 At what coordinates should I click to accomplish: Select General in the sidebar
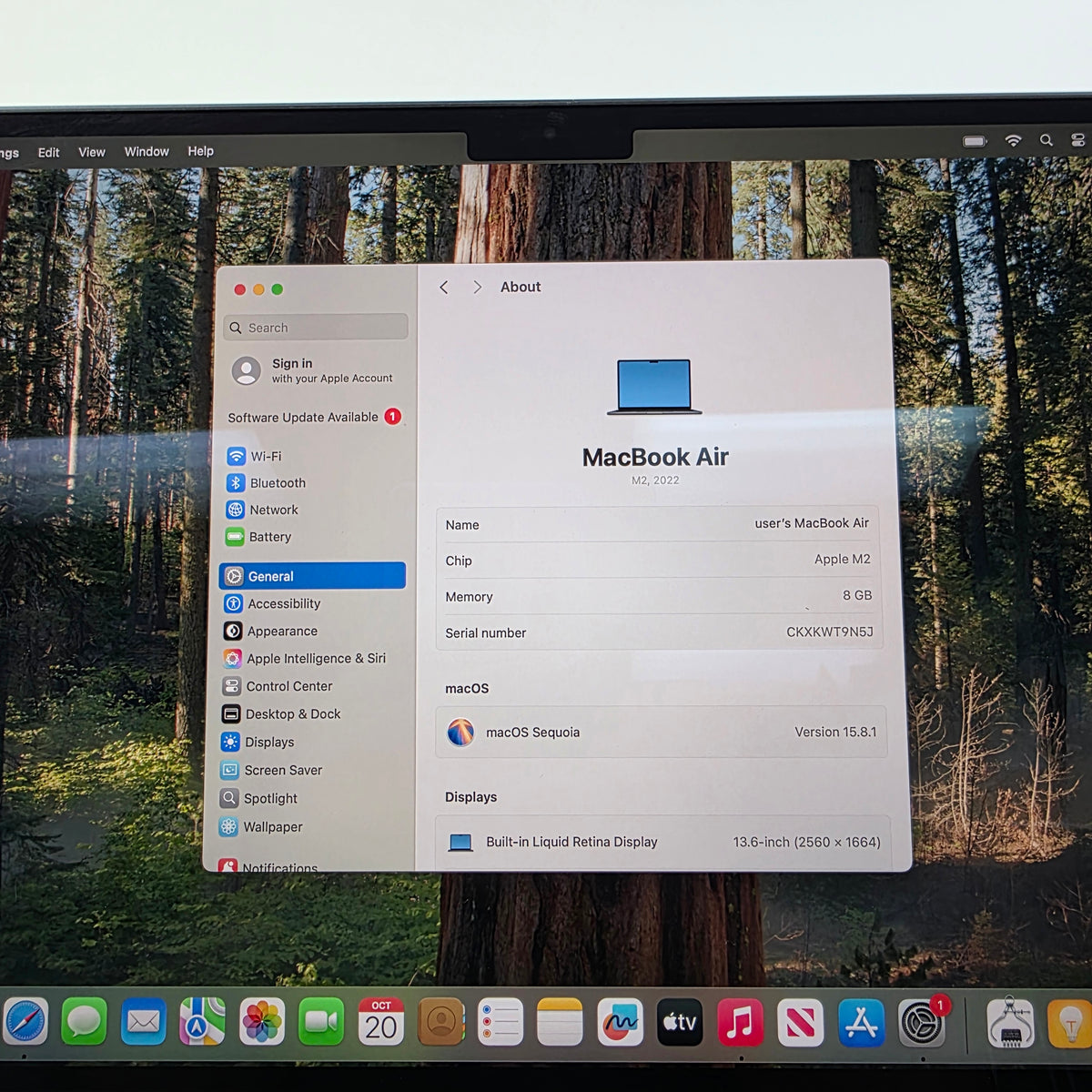click(x=312, y=576)
